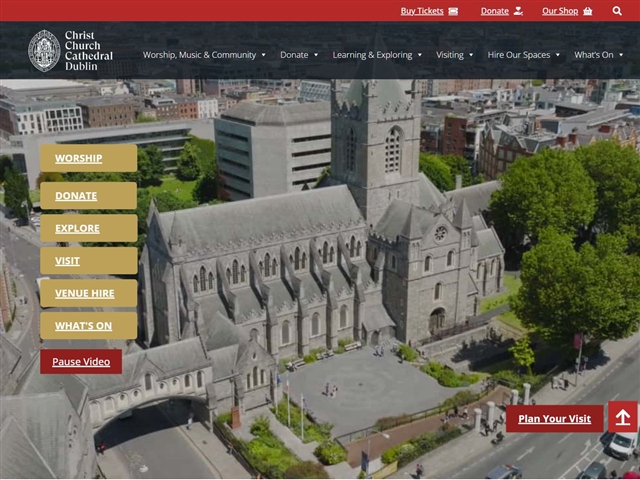This screenshot has width=640, height=480.
Task: Pause the background video
Action: point(81,361)
